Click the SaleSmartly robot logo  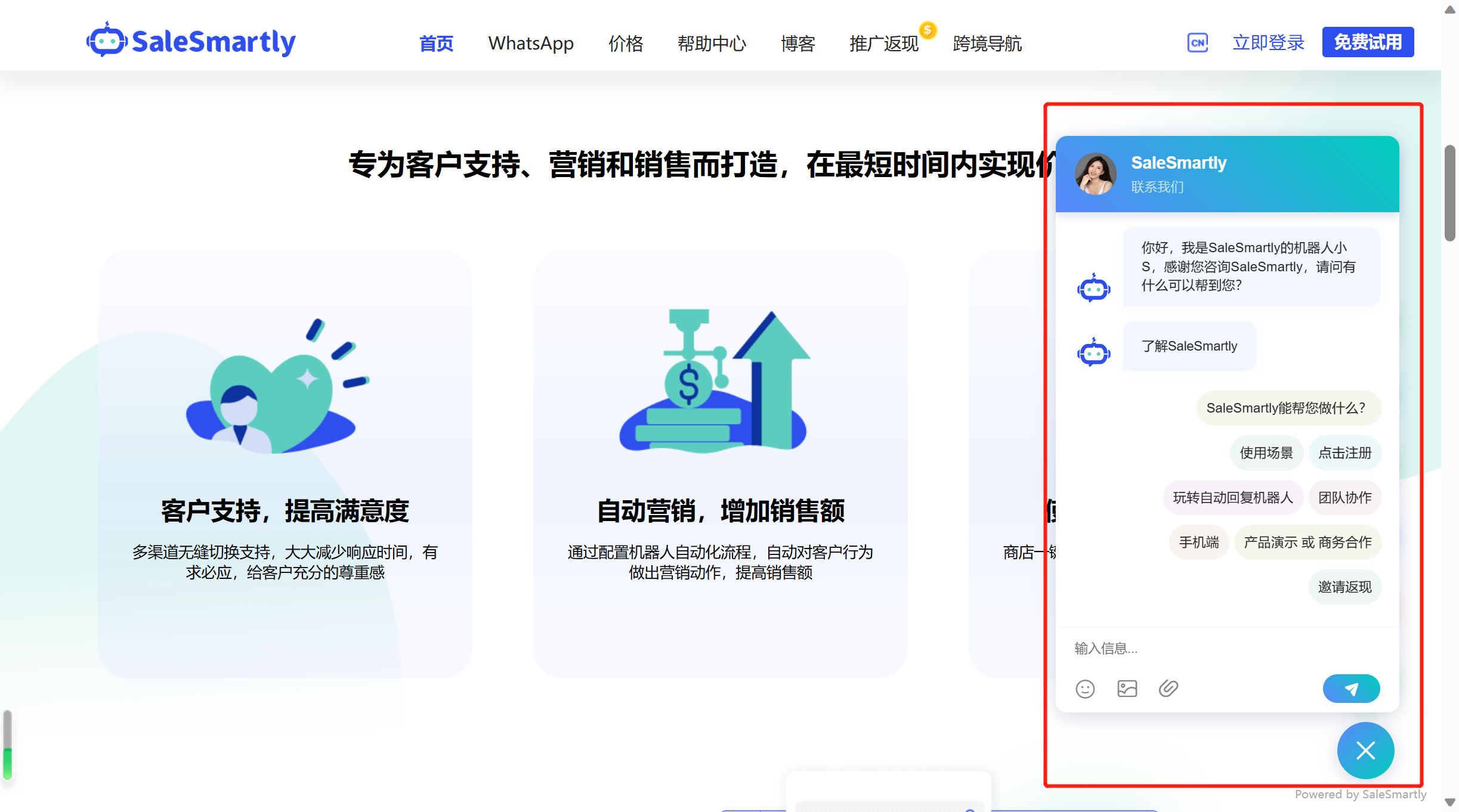coord(107,41)
